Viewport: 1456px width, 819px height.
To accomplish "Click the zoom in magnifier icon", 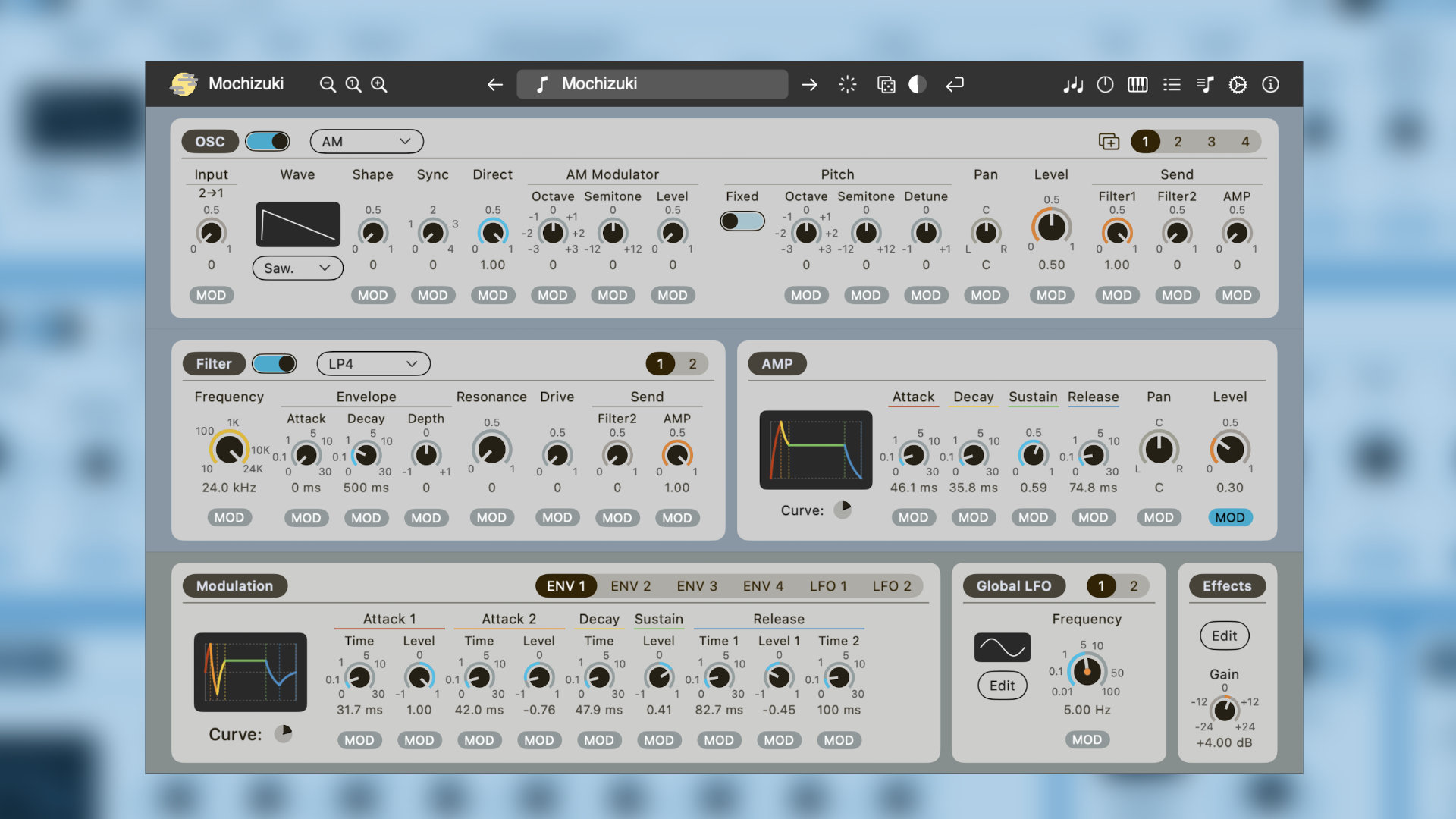I will tap(379, 84).
